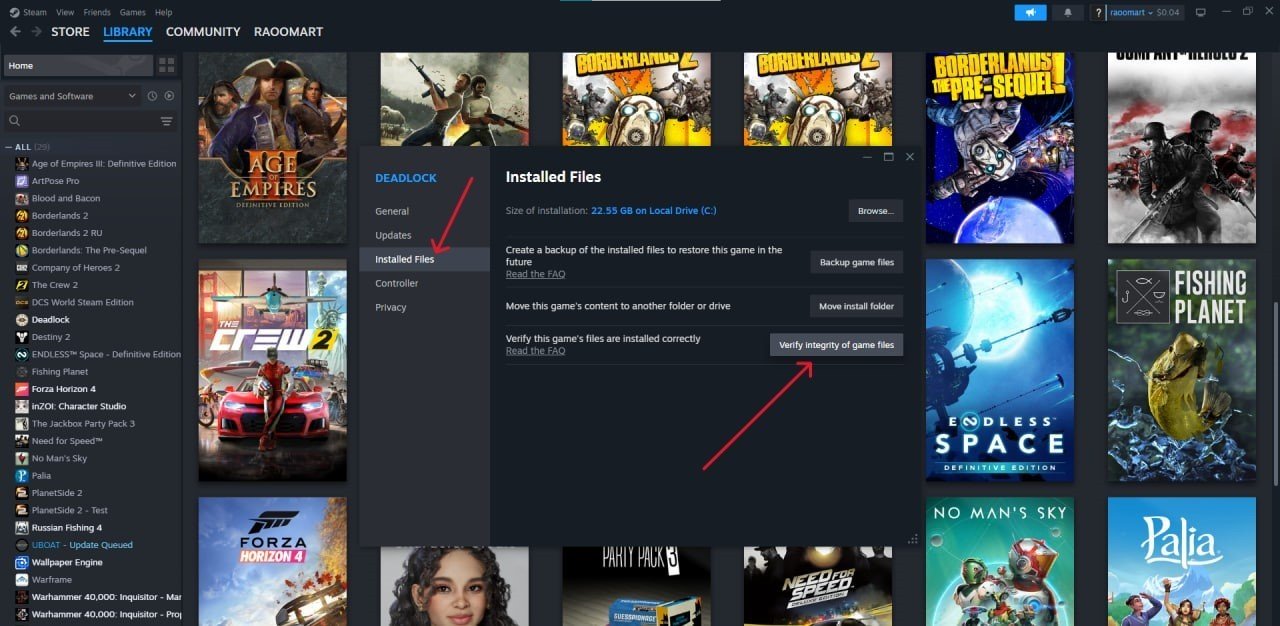The width and height of the screenshot is (1280, 626).
Task: Click the Browse... button
Action: (875, 211)
